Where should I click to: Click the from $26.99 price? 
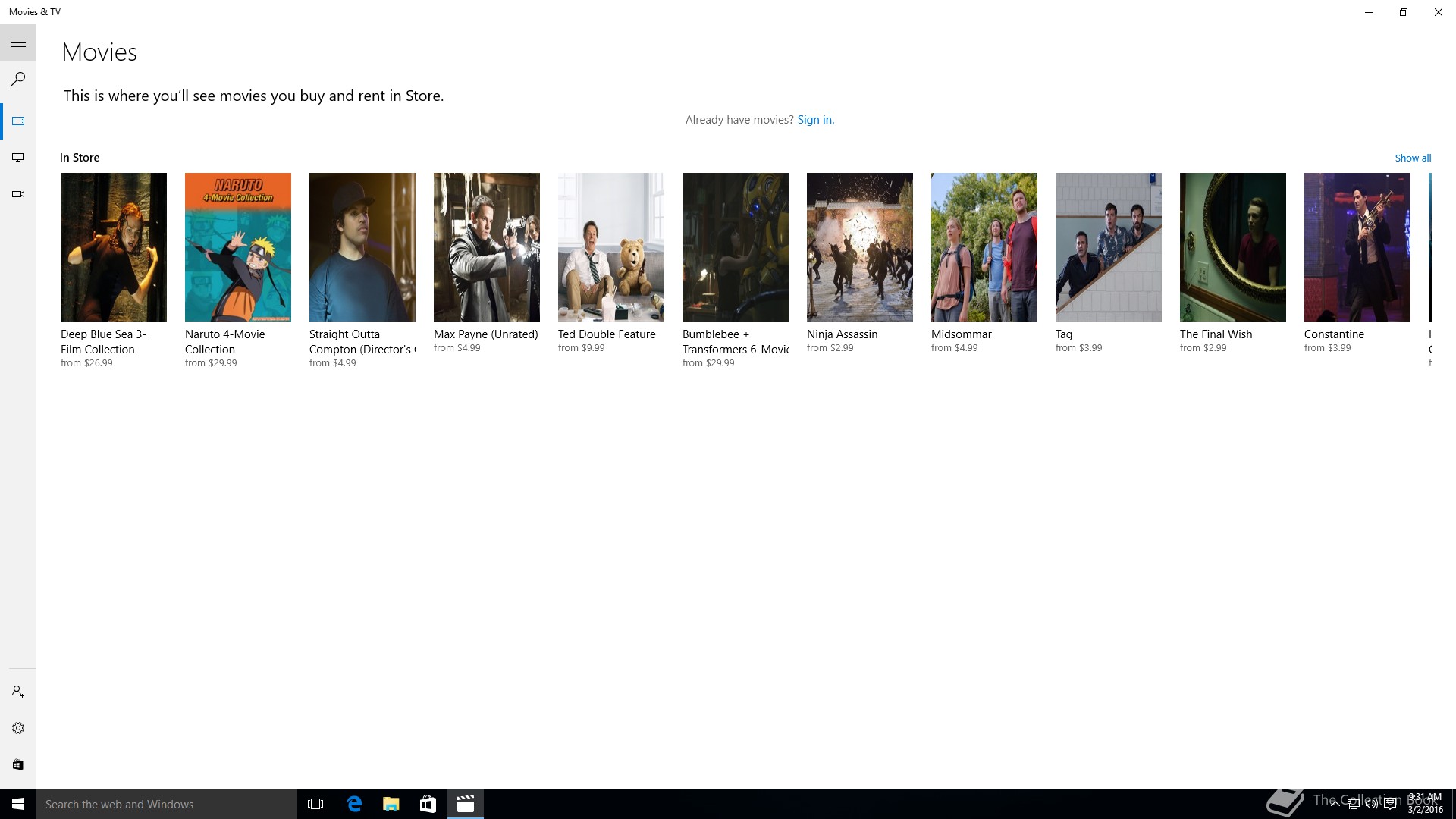[86, 363]
